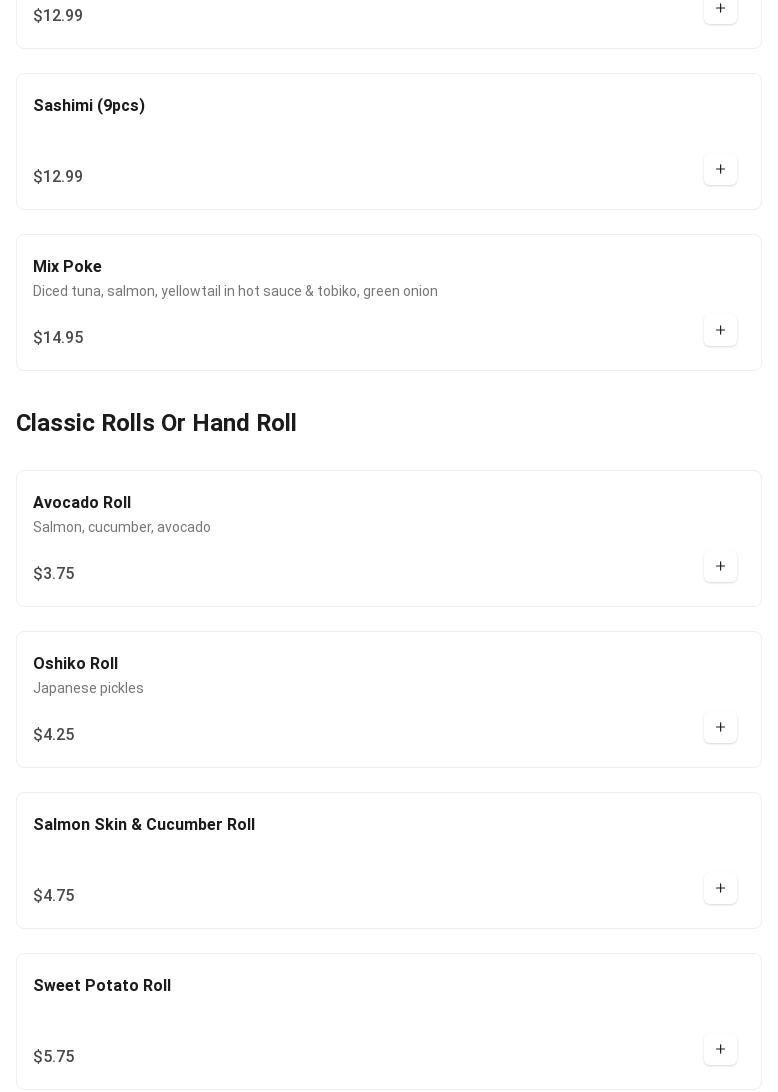Viewport: 778px width, 1092px height.
Task: Click the $5.75 Sweet Potato Roll price
Action: 54,1057
